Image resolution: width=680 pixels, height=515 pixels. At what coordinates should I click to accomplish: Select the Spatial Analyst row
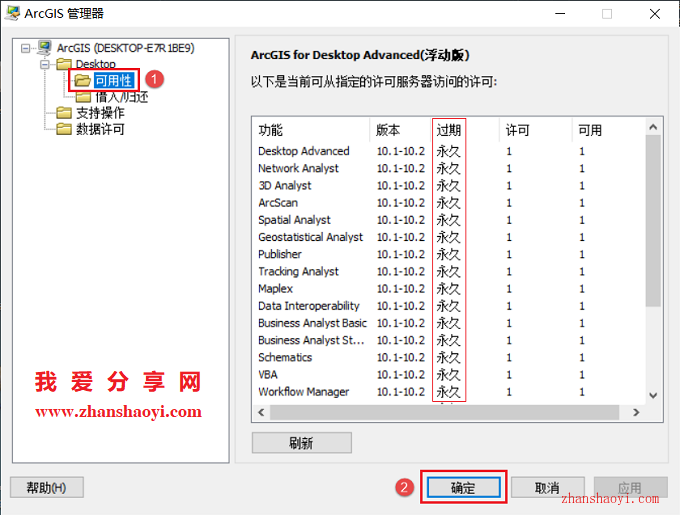pyautogui.click(x=449, y=220)
